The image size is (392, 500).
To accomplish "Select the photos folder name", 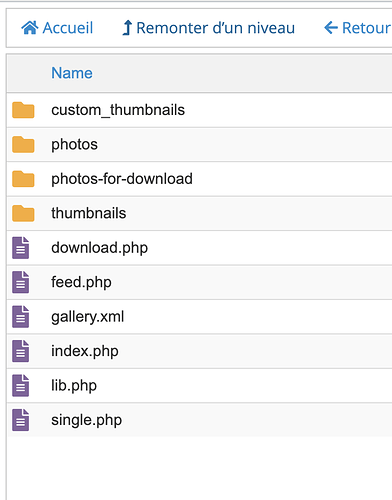I will [74, 145].
